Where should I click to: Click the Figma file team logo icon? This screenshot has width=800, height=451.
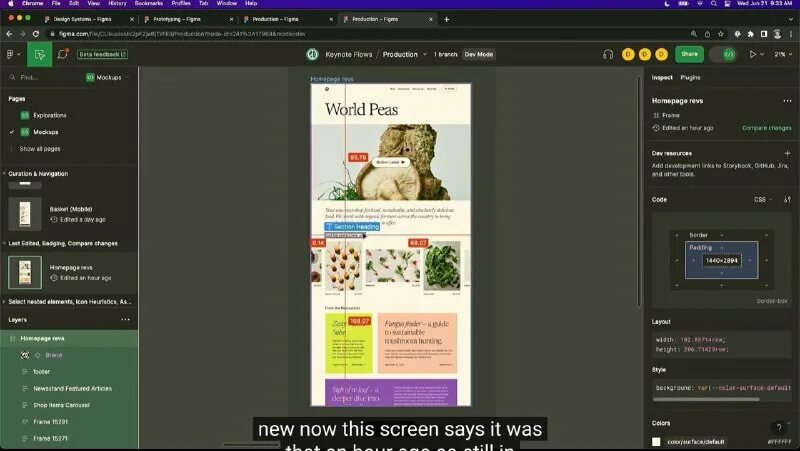312,54
